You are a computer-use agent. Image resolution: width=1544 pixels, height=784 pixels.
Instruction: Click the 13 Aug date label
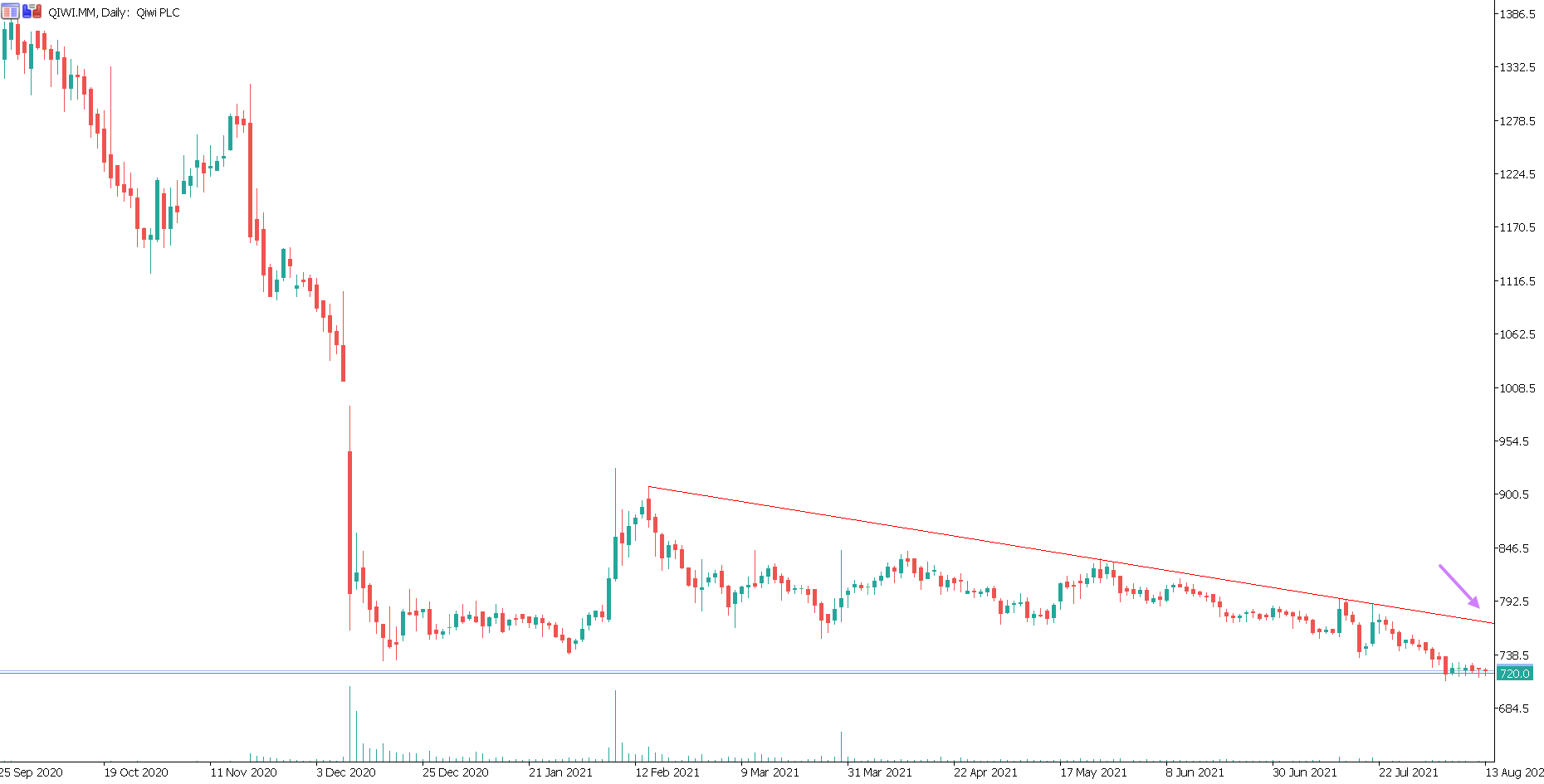click(1513, 772)
